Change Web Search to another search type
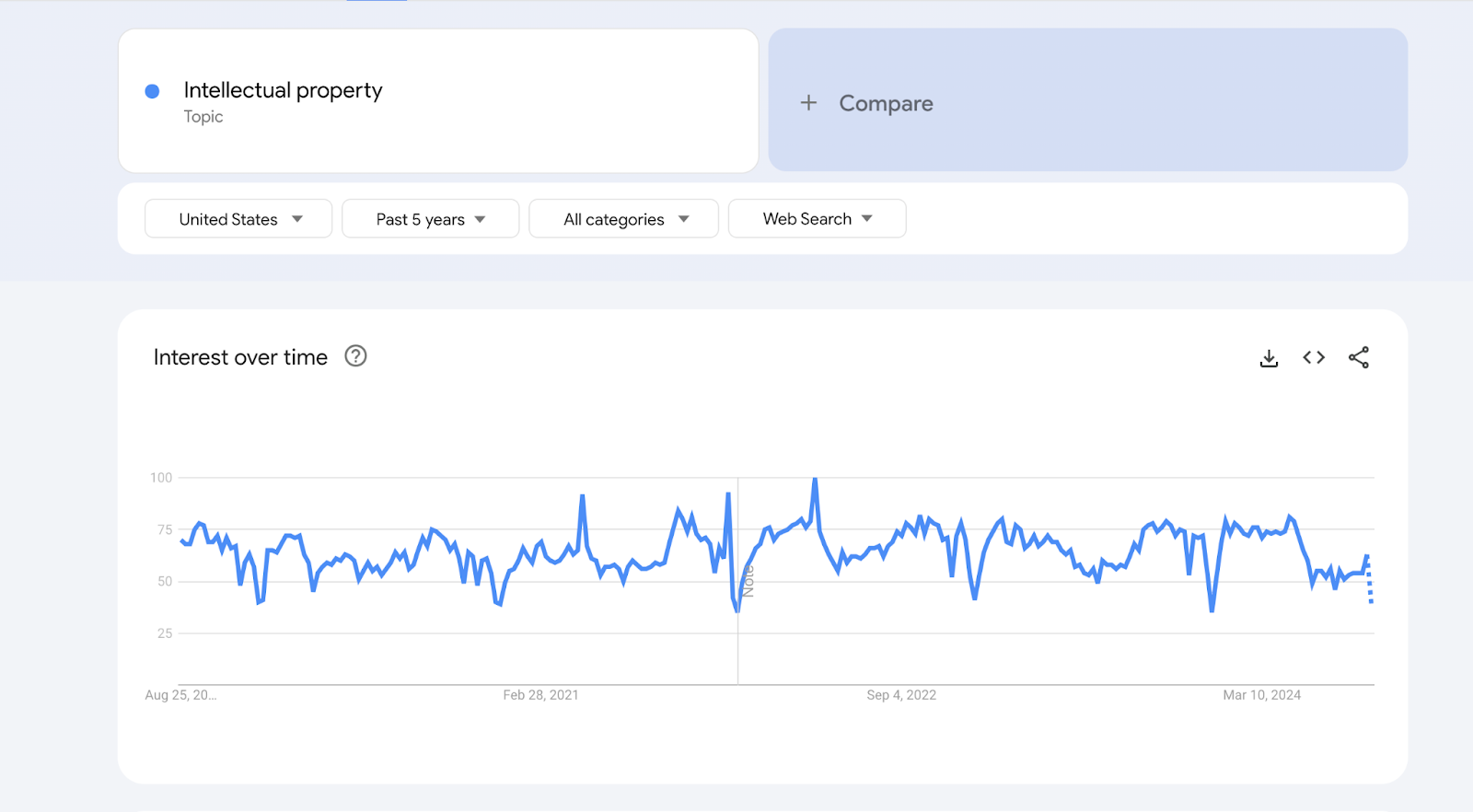 click(x=817, y=218)
